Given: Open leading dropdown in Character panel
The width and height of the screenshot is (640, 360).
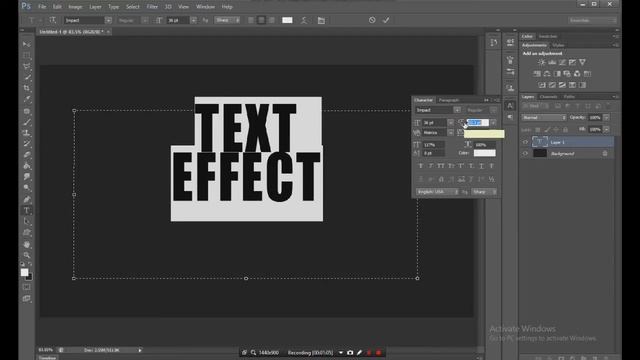Looking at the screenshot, I should 493,123.
